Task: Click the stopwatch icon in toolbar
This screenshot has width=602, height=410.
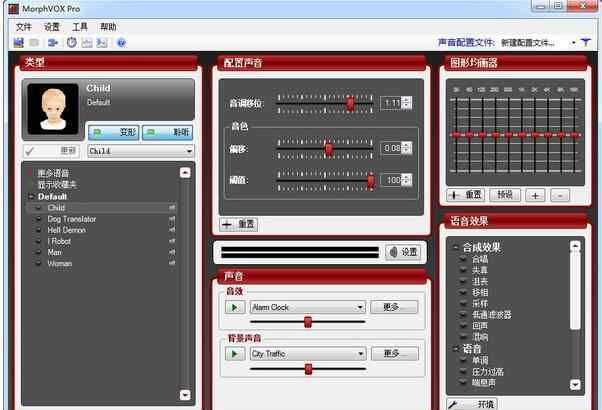Action: click(x=71, y=43)
